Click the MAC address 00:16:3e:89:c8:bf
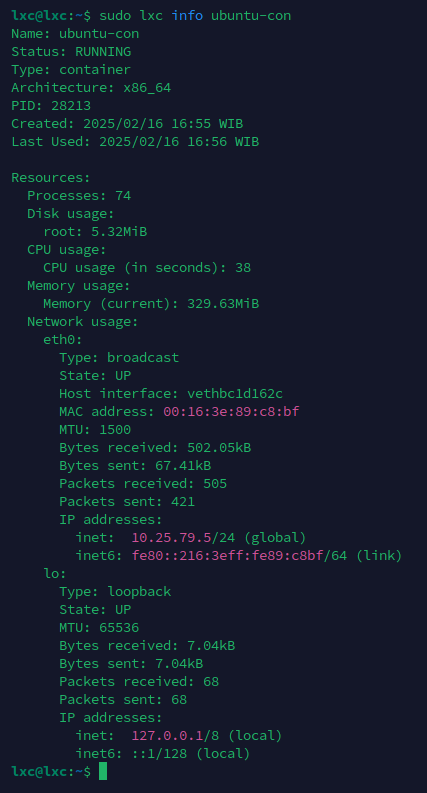Viewport: 427px width, 793px height. click(231, 412)
